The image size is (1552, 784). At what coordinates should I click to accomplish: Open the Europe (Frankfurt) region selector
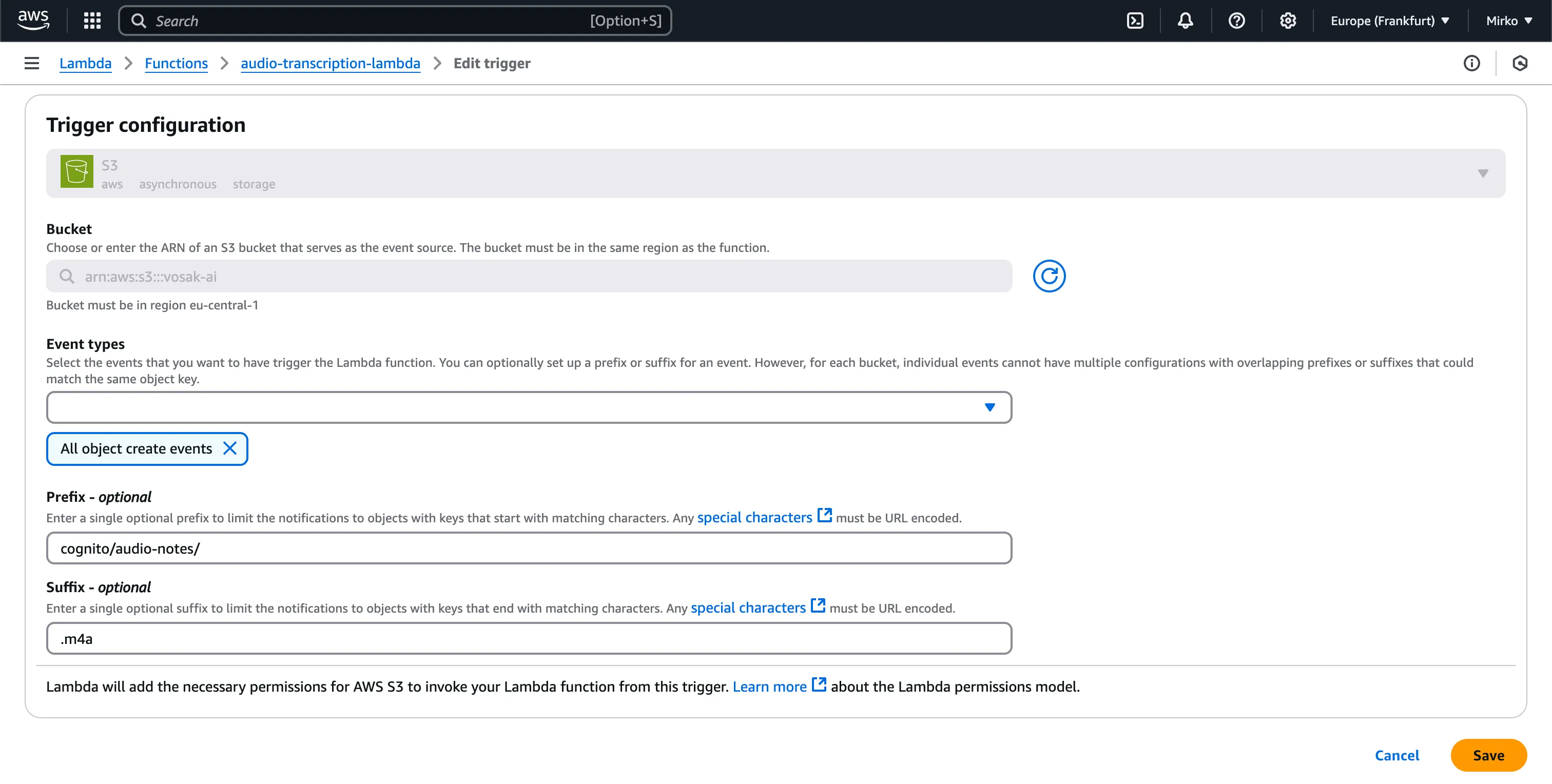(x=1389, y=20)
